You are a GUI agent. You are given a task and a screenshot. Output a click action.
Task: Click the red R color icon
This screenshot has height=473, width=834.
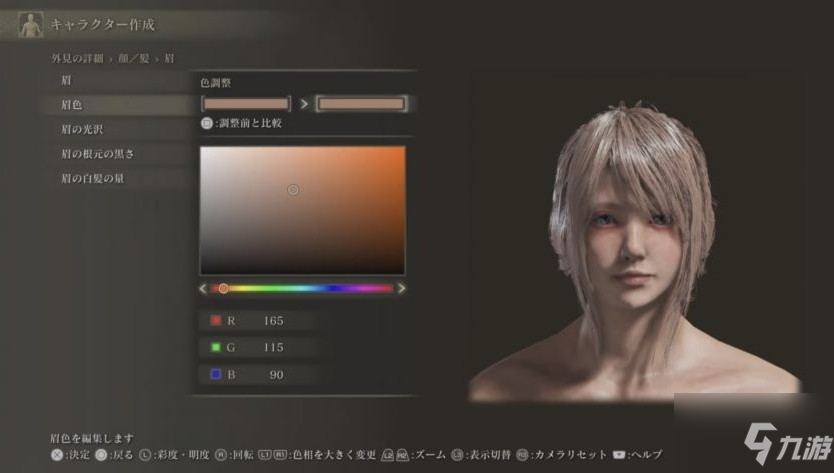pyautogui.click(x=216, y=320)
